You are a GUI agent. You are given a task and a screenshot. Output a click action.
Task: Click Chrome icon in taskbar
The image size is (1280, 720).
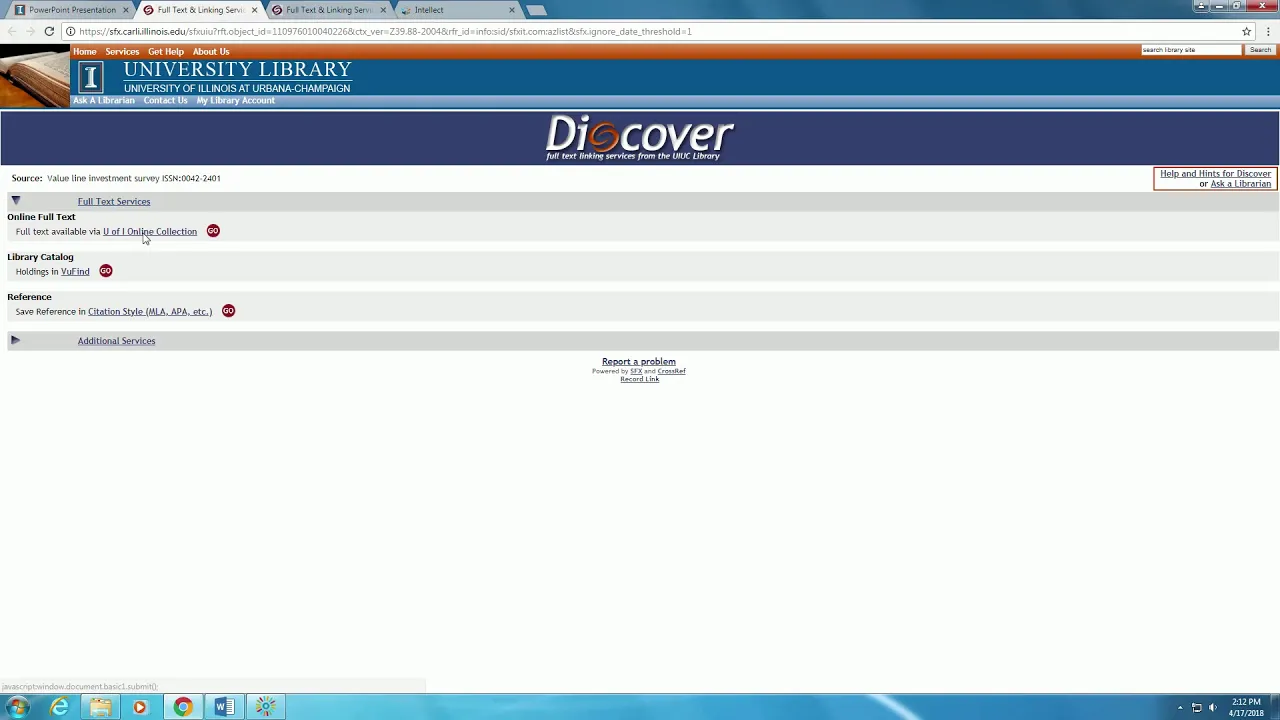(x=182, y=707)
